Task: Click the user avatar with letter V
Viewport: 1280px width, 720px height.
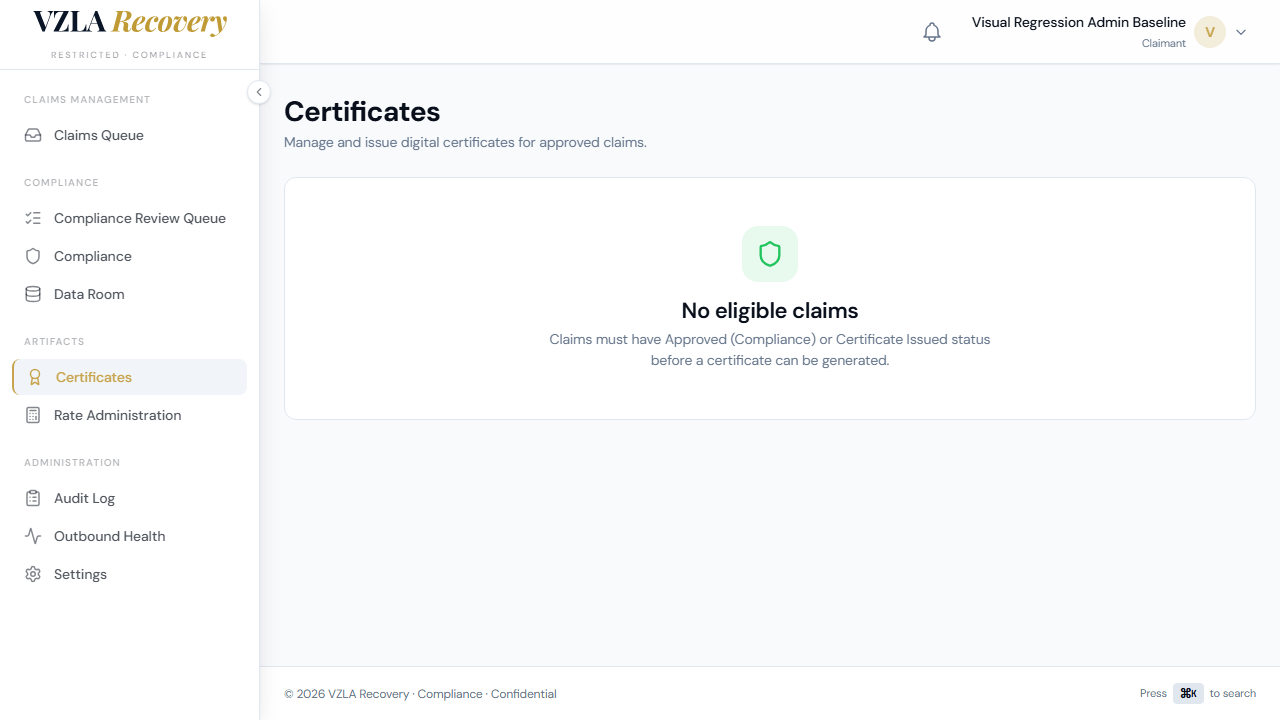Action: tap(1210, 32)
